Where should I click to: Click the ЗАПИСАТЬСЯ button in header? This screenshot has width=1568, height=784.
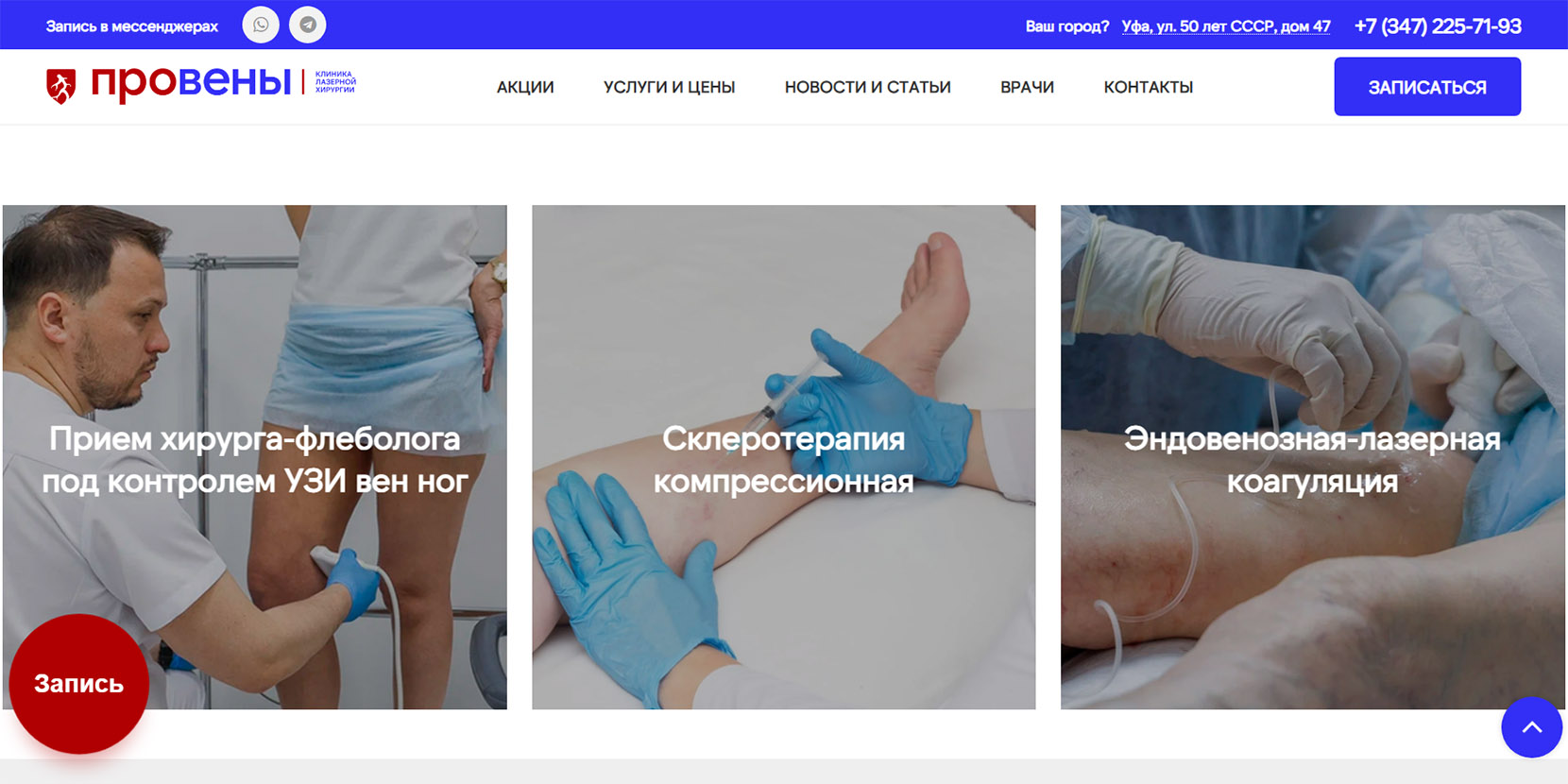pyautogui.click(x=1427, y=87)
